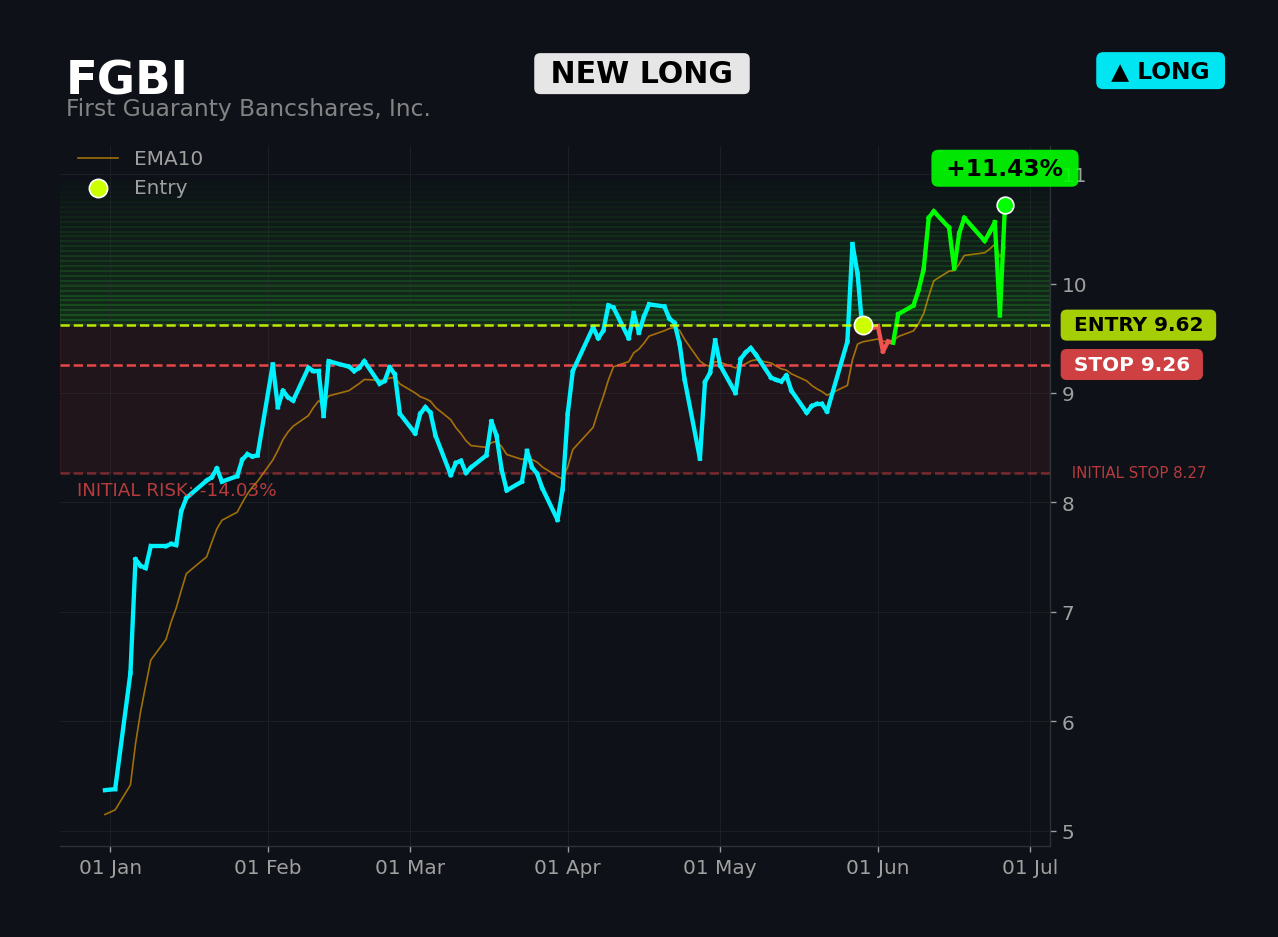Click the cyan LONG direction badge

[1160, 71]
